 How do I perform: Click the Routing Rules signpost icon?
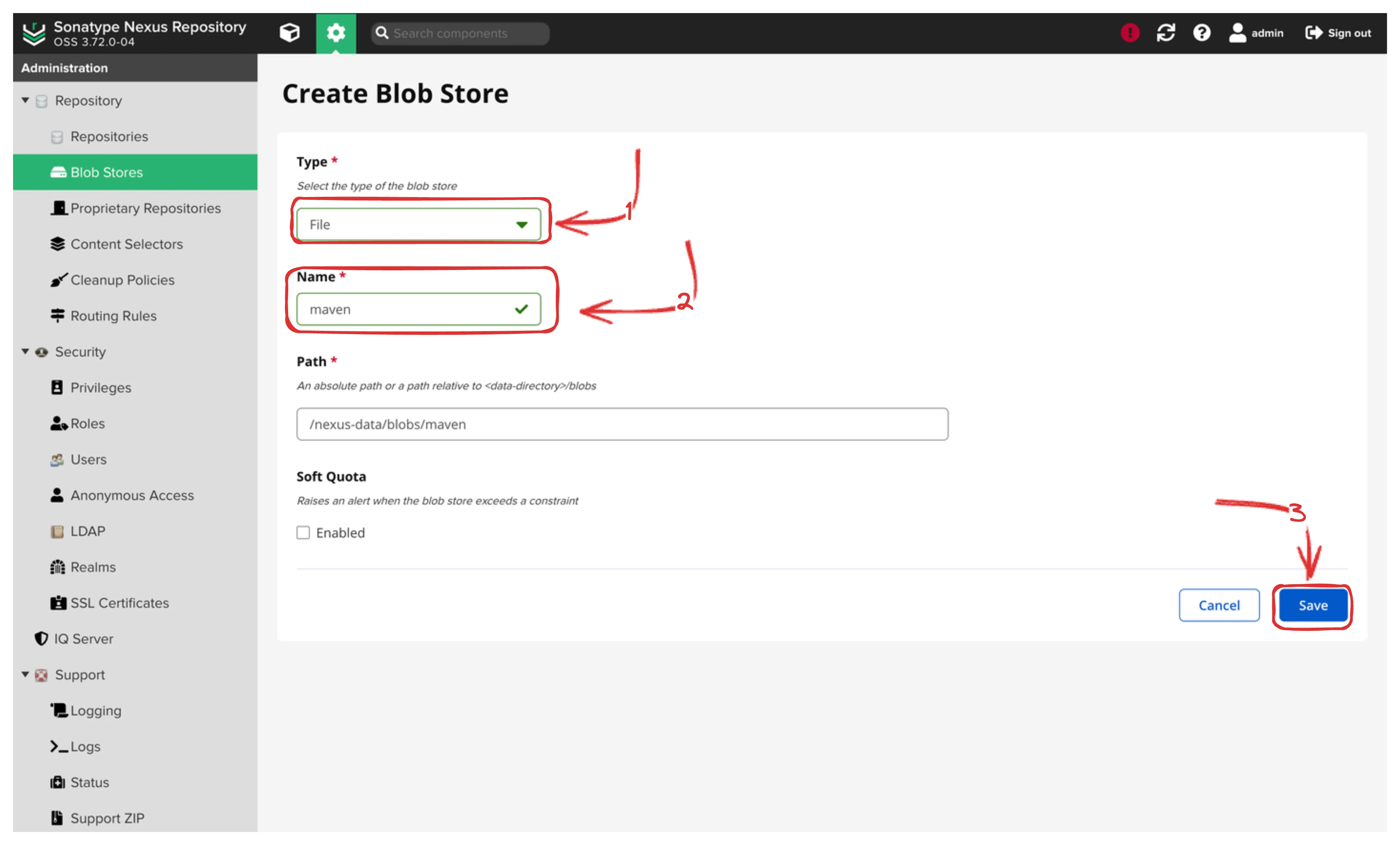pyautogui.click(x=58, y=315)
